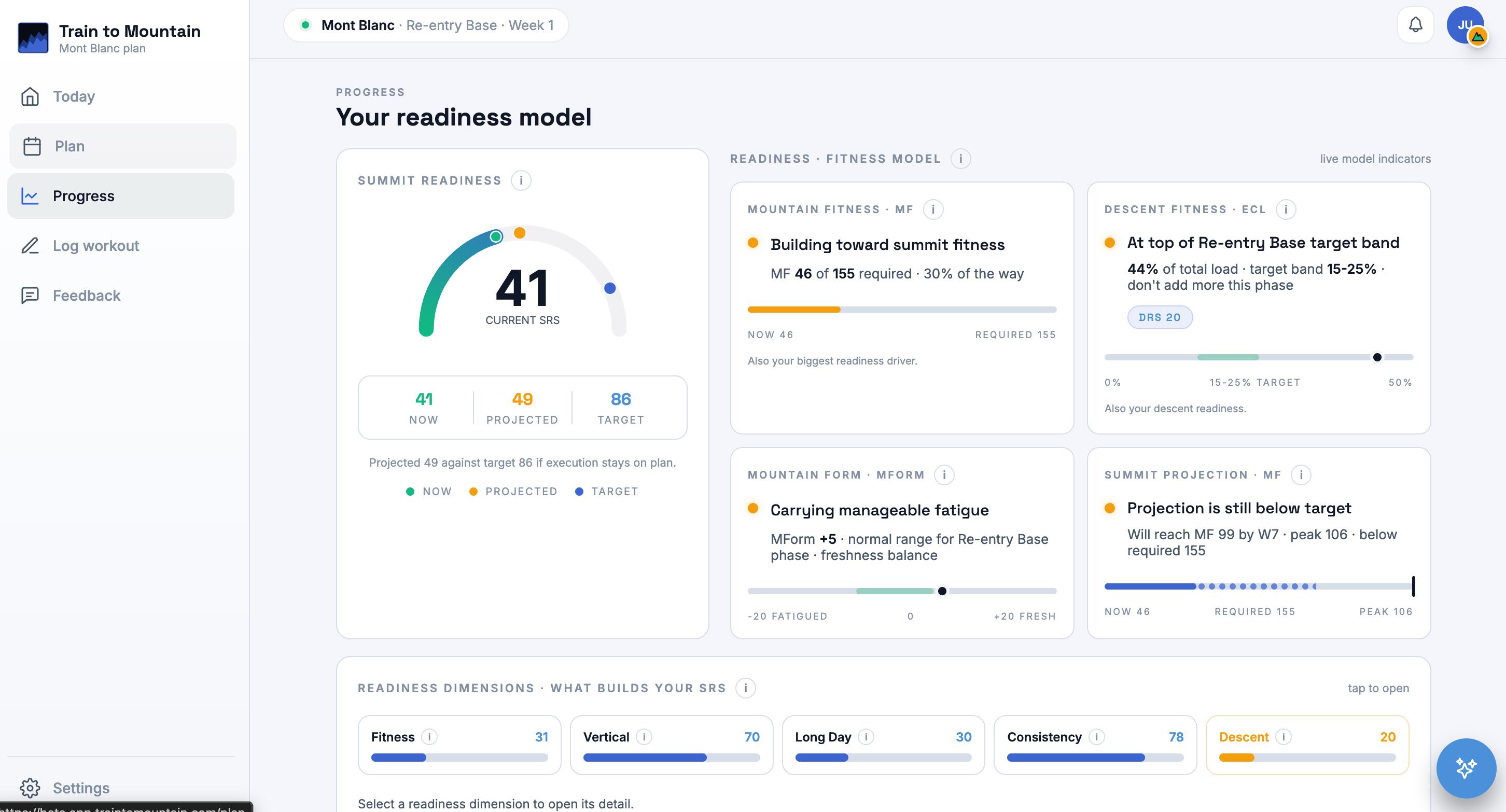This screenshot has height=812, width=1506.
Task: Click the current SRS gauge marker
Action: 496,236
